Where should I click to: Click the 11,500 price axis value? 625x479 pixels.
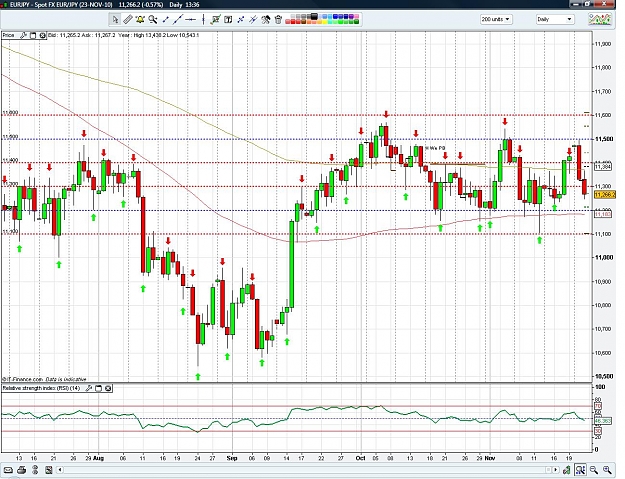[x=604, y=139]
